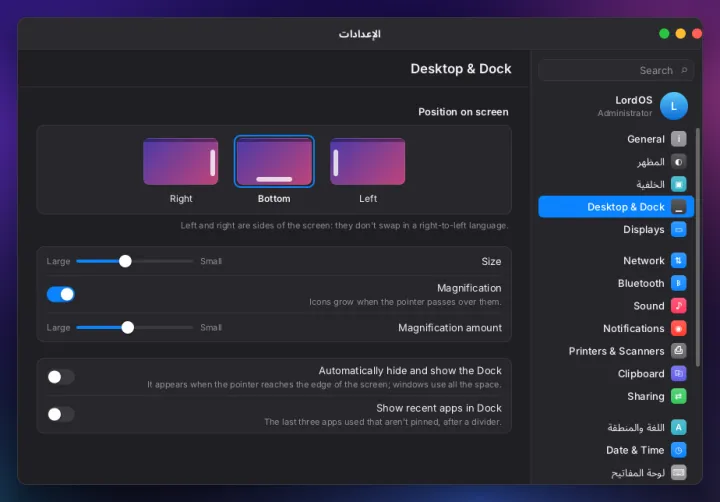Click the الخلفية wallpaper icon
This screenshot has height=502, width=720.
(678, 184)
